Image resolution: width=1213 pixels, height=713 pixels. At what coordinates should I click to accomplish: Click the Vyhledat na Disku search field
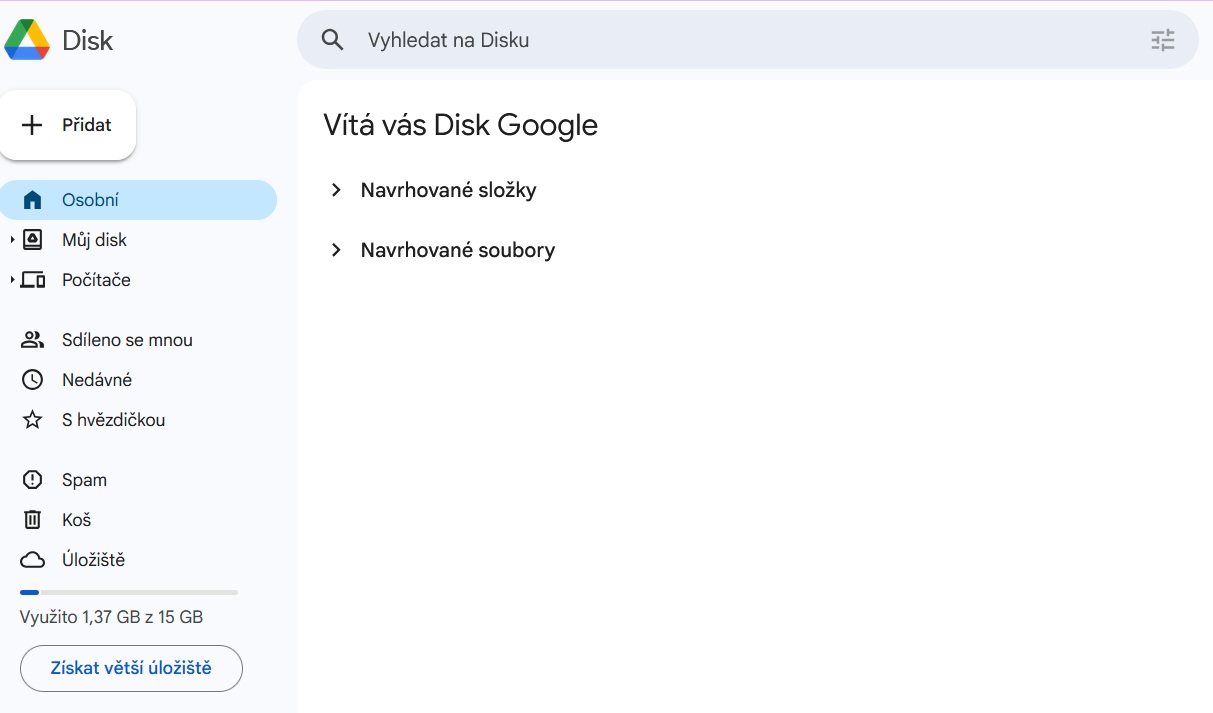click(x=700, y=40)
